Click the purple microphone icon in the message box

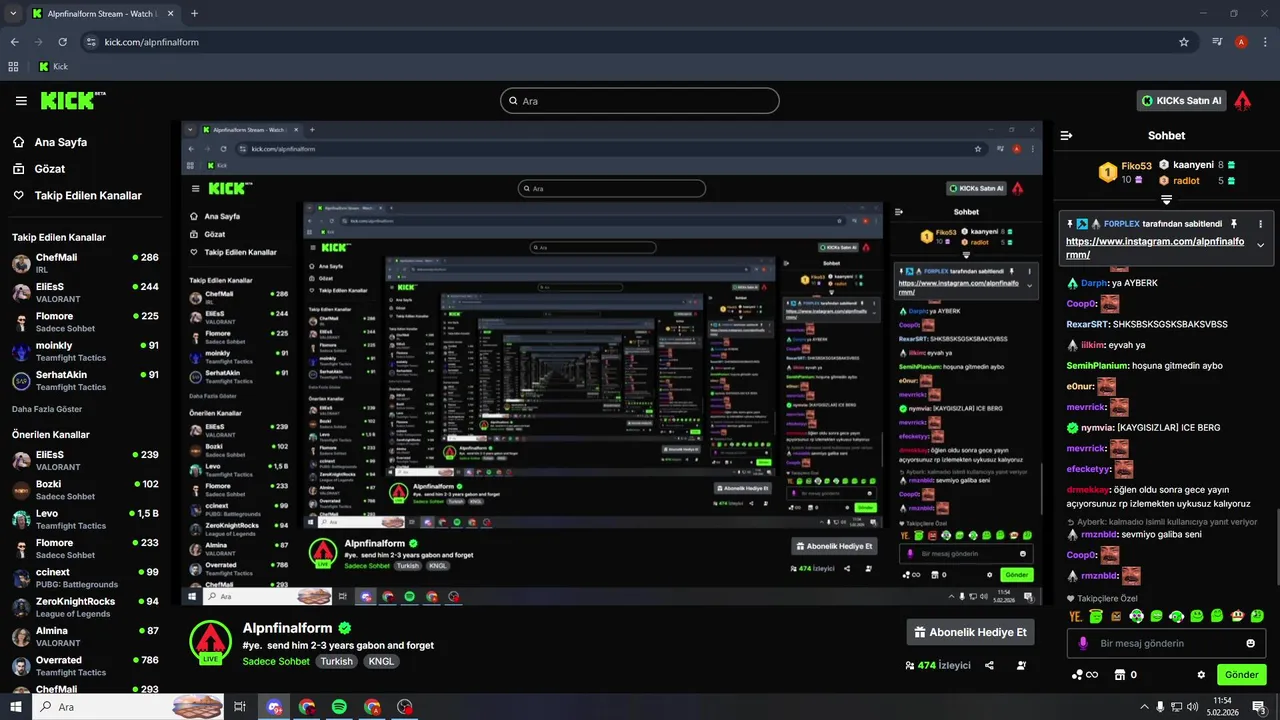[x=1082, y=643]
